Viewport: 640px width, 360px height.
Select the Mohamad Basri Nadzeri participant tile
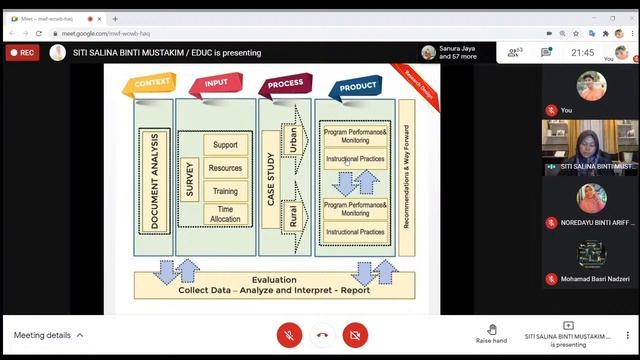[x=590, y=260]
